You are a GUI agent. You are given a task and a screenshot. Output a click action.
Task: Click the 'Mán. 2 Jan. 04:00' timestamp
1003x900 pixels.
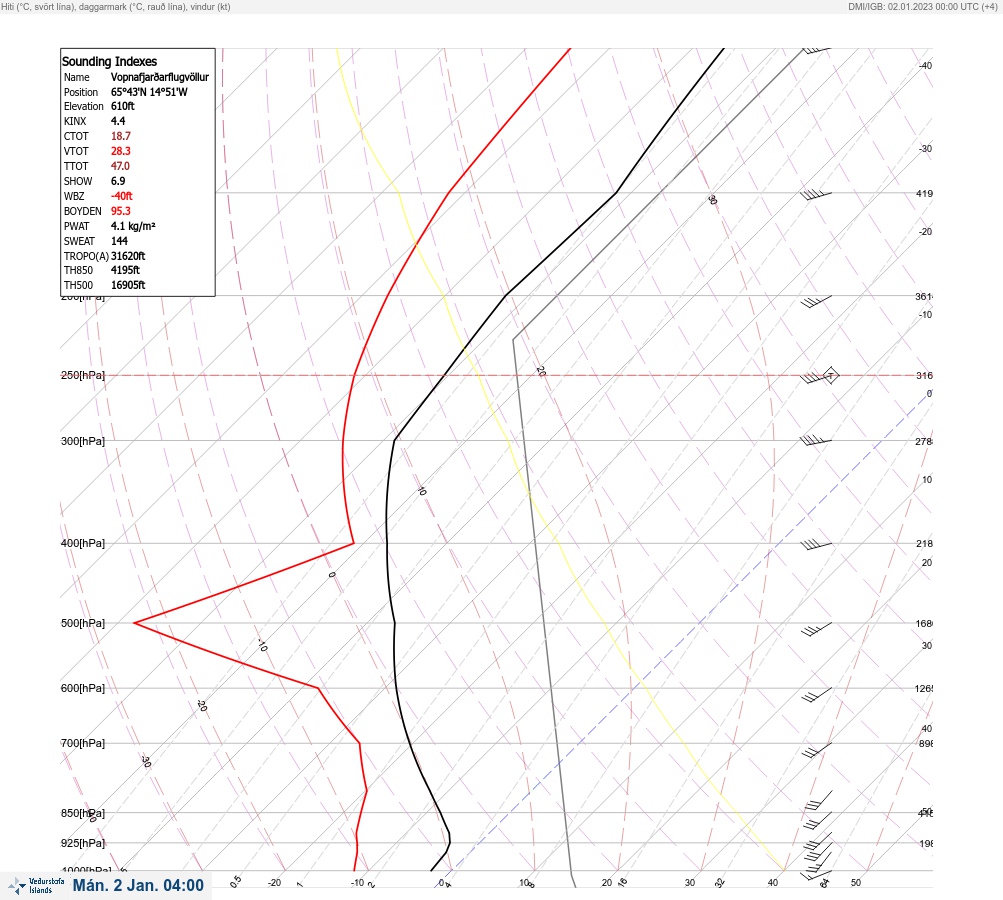point(138,885)
